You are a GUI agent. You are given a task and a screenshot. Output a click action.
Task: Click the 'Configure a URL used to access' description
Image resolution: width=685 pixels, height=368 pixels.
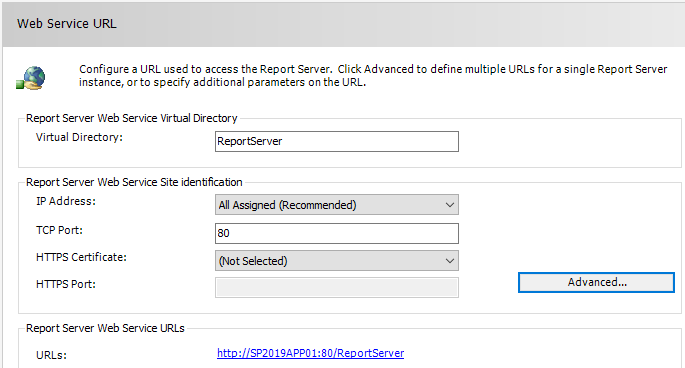[x=373, y=76]
